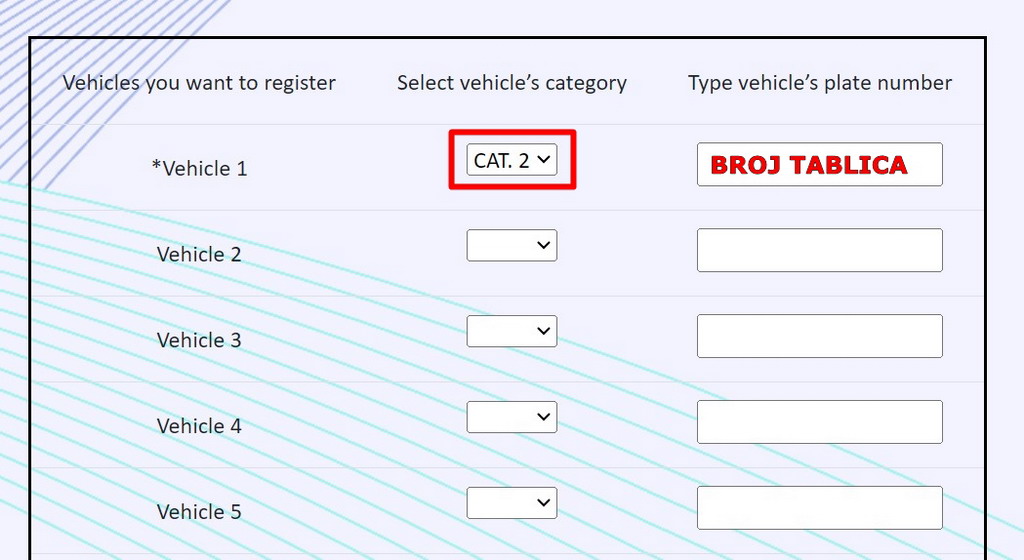Click the "Vehicle 4" row label
This screenshot has width=1024, height=560.
(x=199, y=426)
